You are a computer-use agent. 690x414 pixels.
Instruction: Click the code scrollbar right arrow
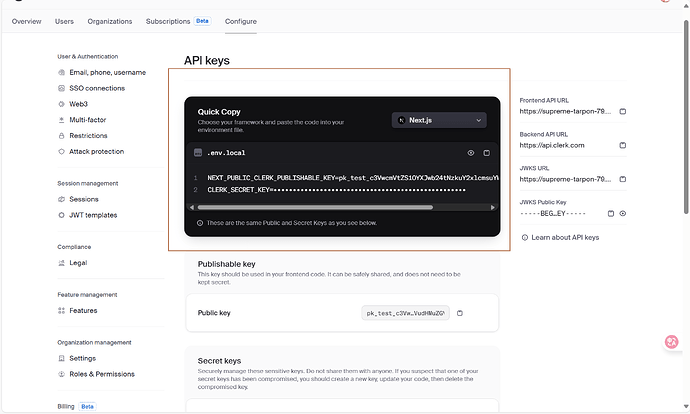click(x=493, y=207)
